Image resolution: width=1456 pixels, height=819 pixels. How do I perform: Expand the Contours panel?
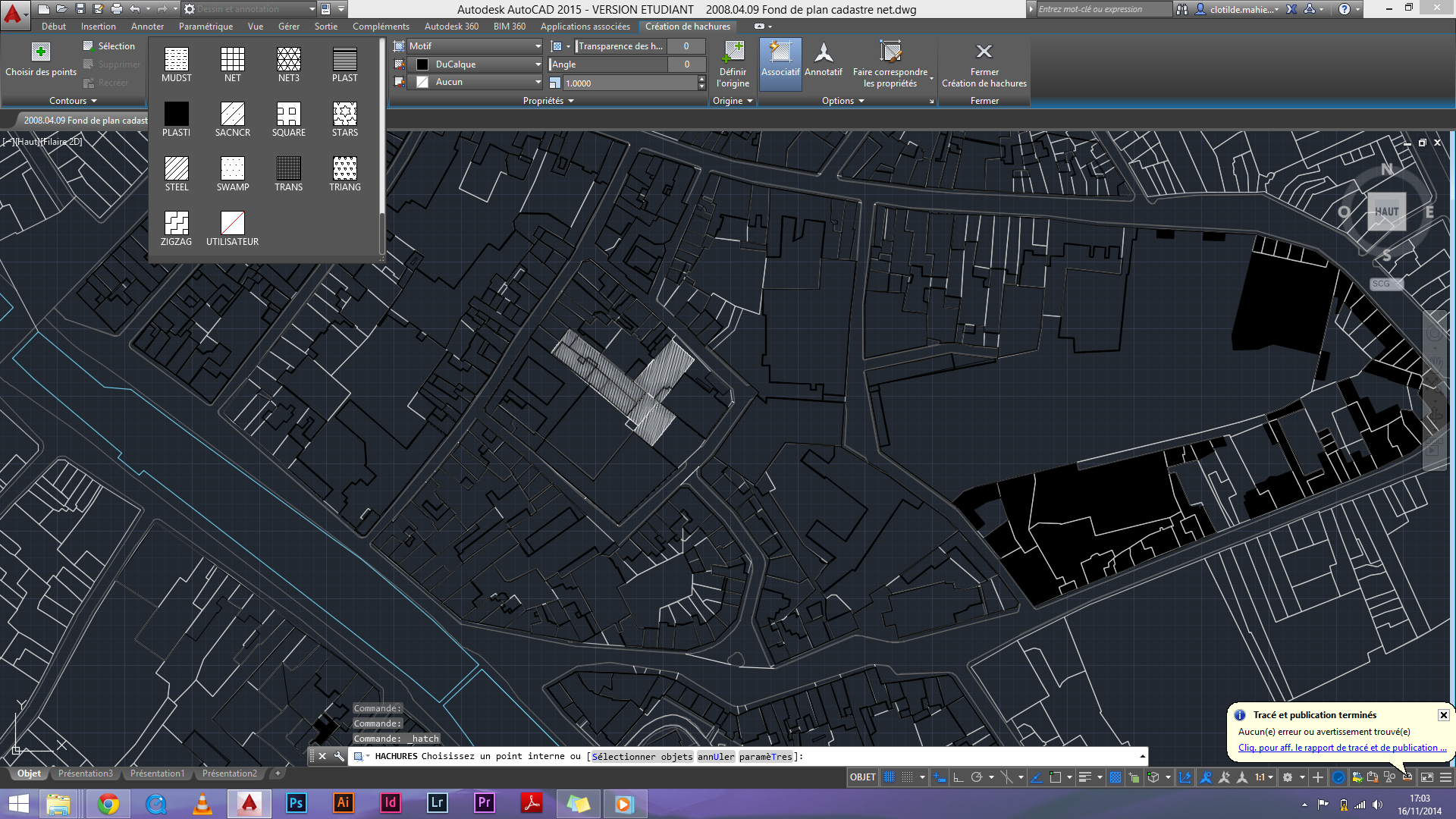point(74,101)
